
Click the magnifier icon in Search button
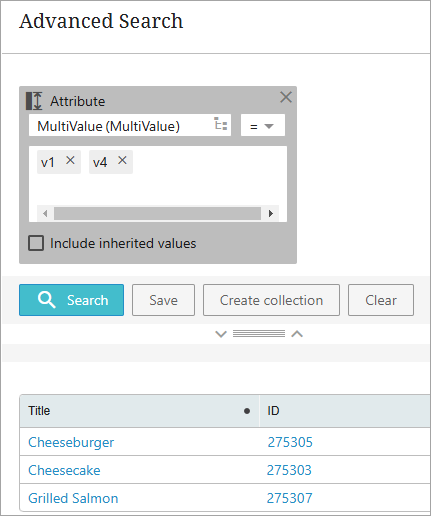pyautogui.click(x=47, y=300)
